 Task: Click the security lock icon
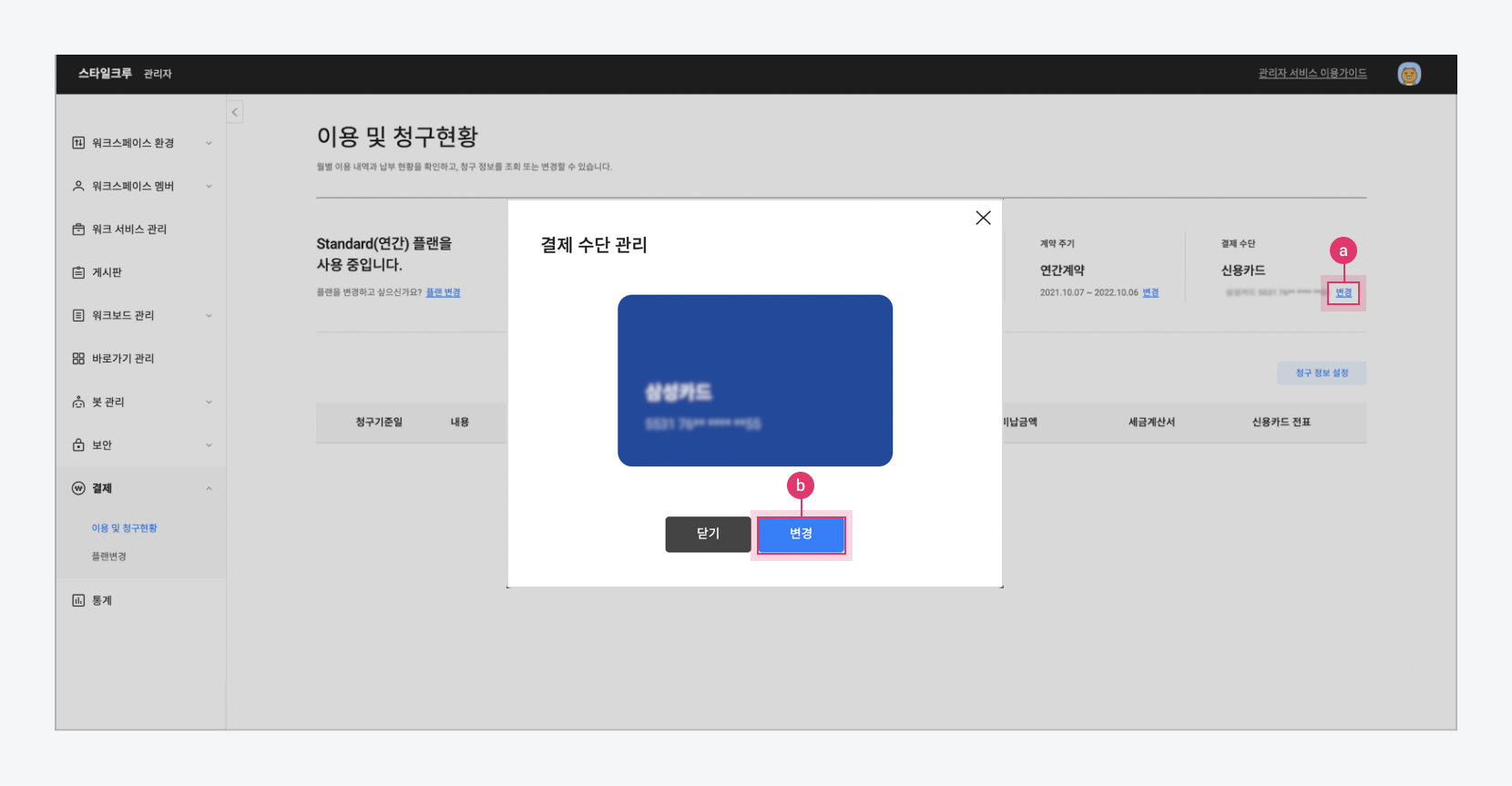[78, 445]
